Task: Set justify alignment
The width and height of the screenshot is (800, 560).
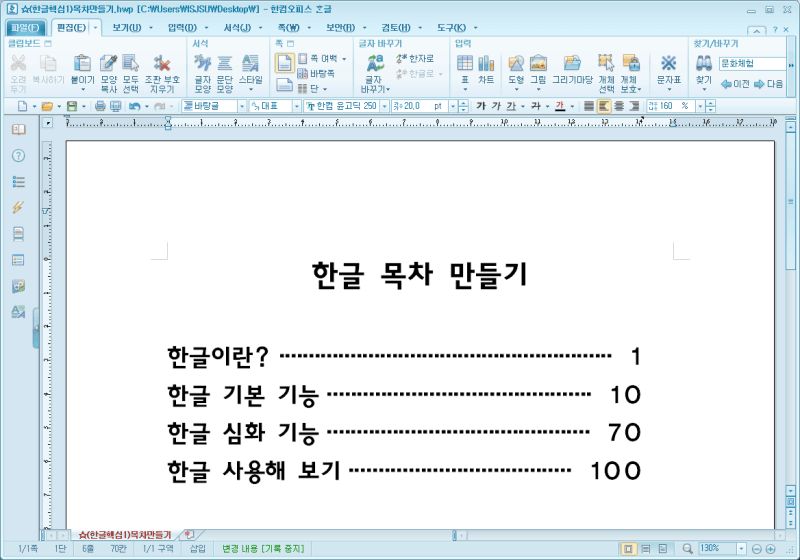Action: 589,106
